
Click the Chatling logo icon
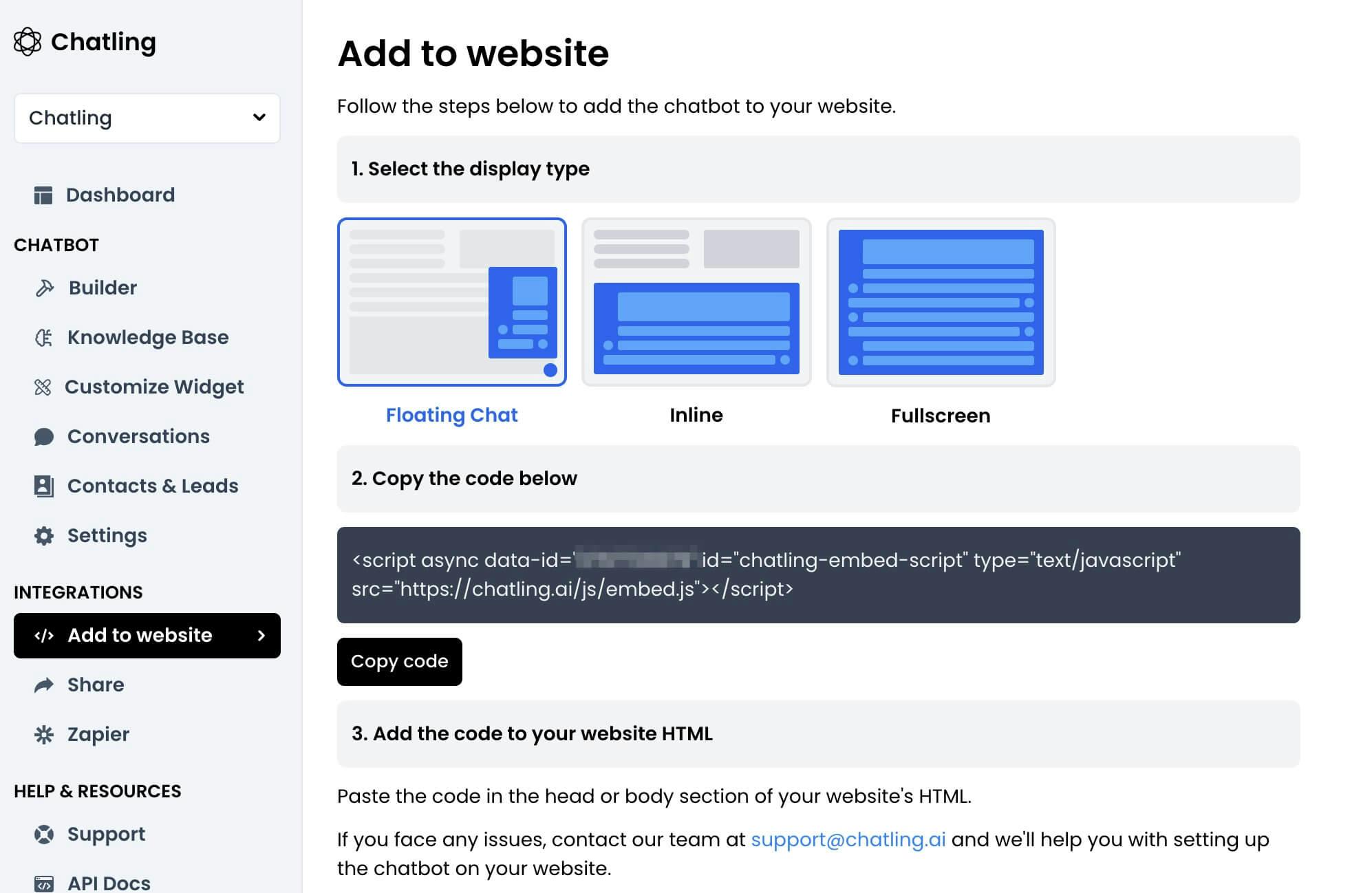[x=28, y=42]
